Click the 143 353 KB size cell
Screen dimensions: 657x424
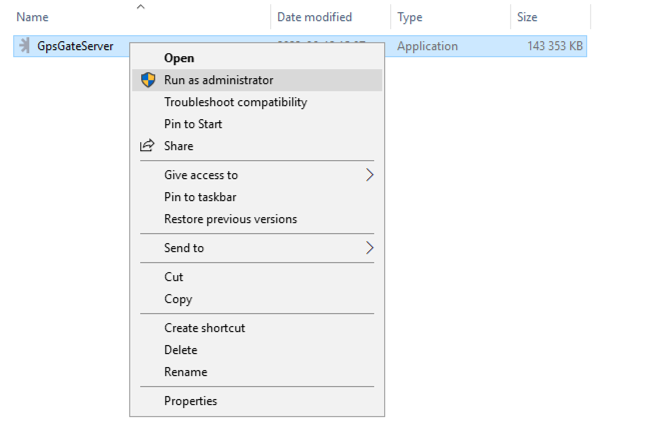555,46
